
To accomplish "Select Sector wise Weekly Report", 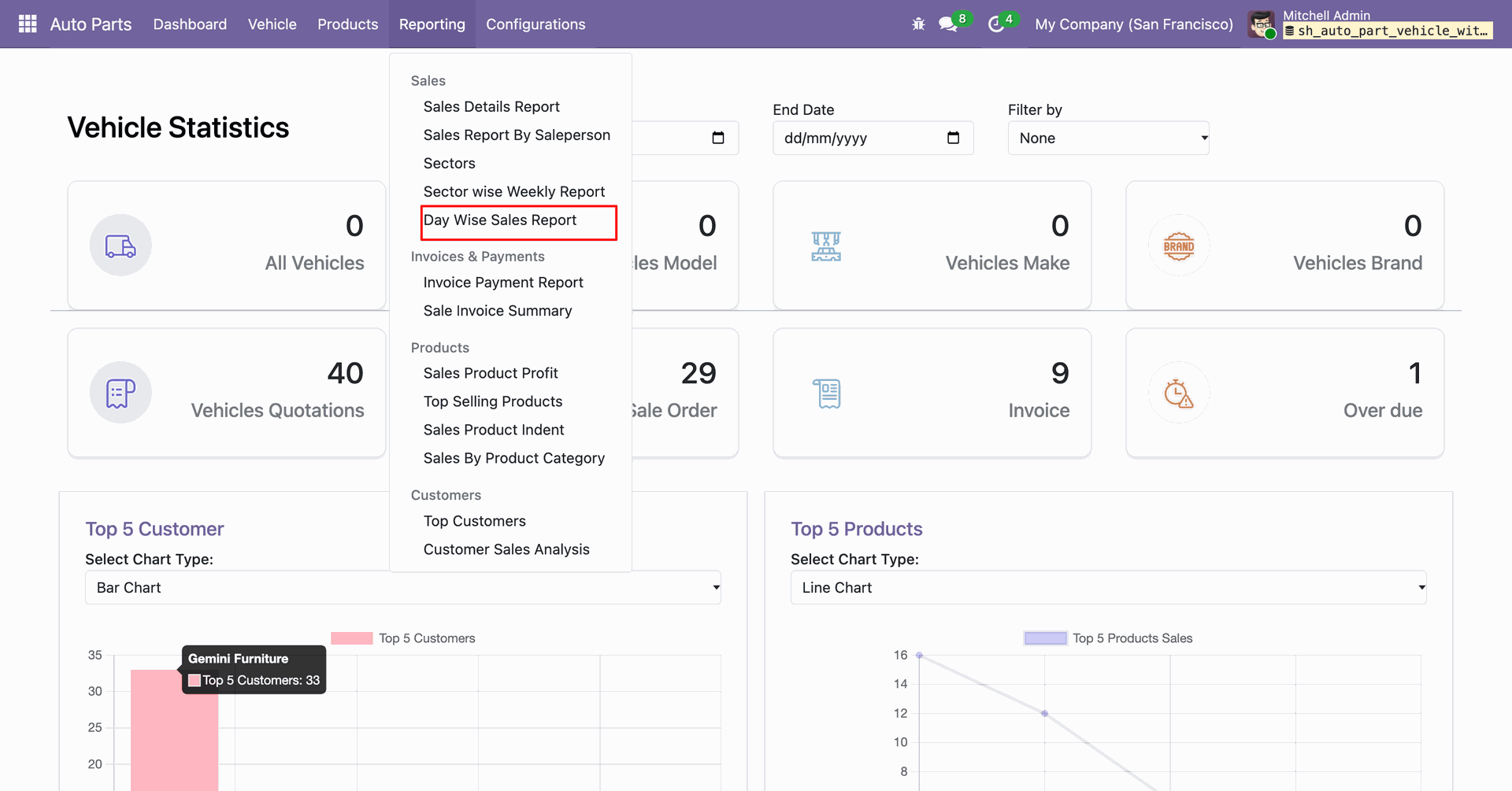I will (514, 192).
